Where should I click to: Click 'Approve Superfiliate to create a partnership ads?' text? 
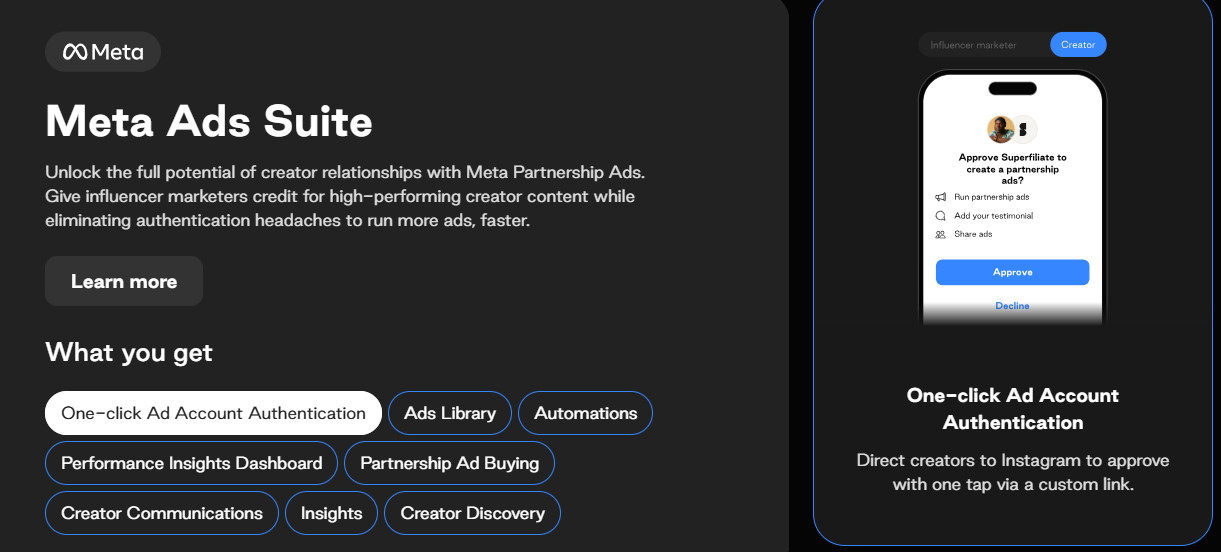(x=1012, y=168)
